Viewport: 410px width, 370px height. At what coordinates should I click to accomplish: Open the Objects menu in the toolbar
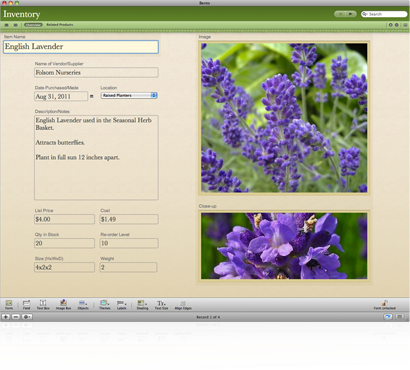click(83, 305)
